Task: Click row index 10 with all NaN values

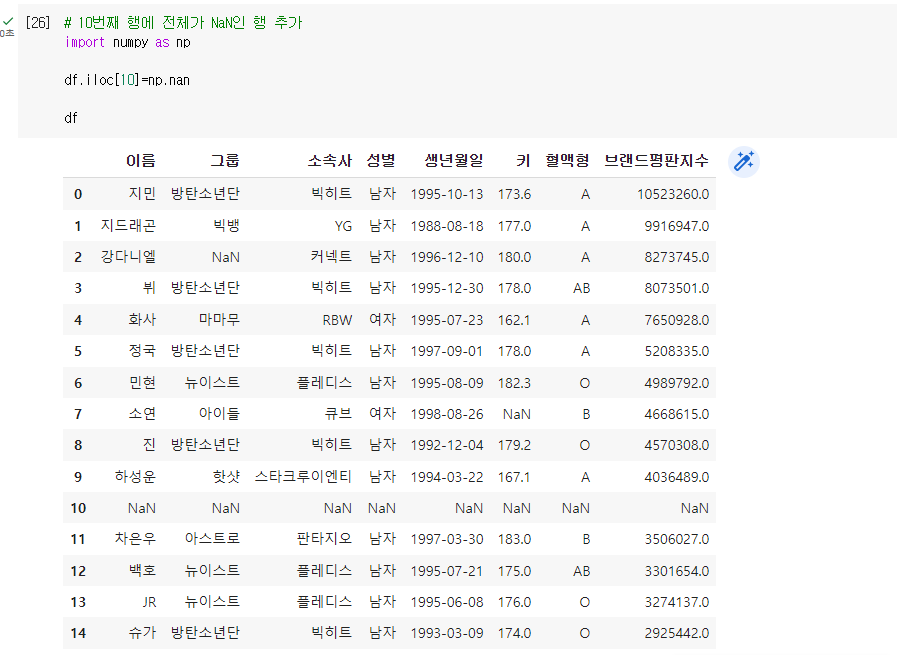Action: point(78,508)
